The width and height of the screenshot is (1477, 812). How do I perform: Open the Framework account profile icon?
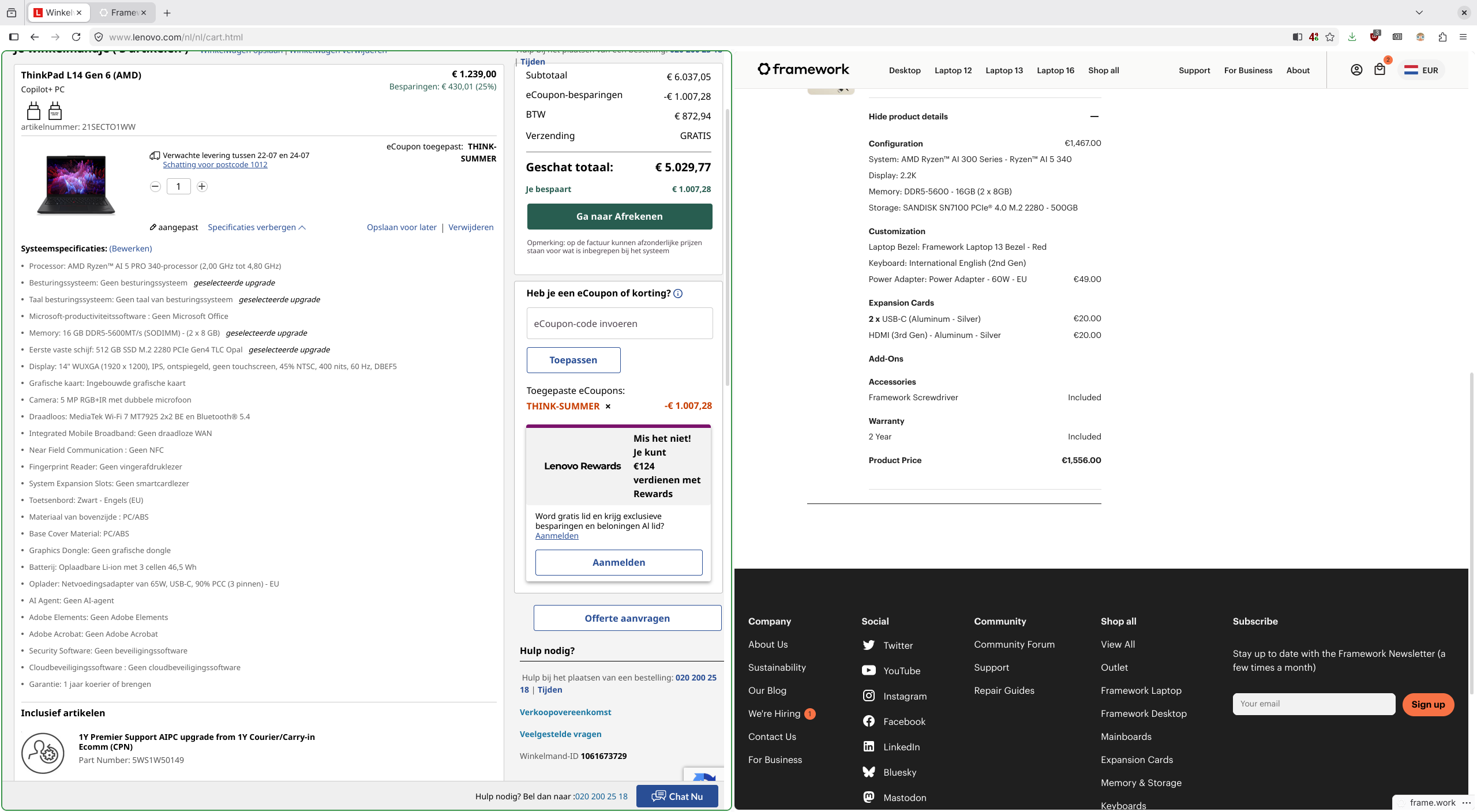[1356, 70]
